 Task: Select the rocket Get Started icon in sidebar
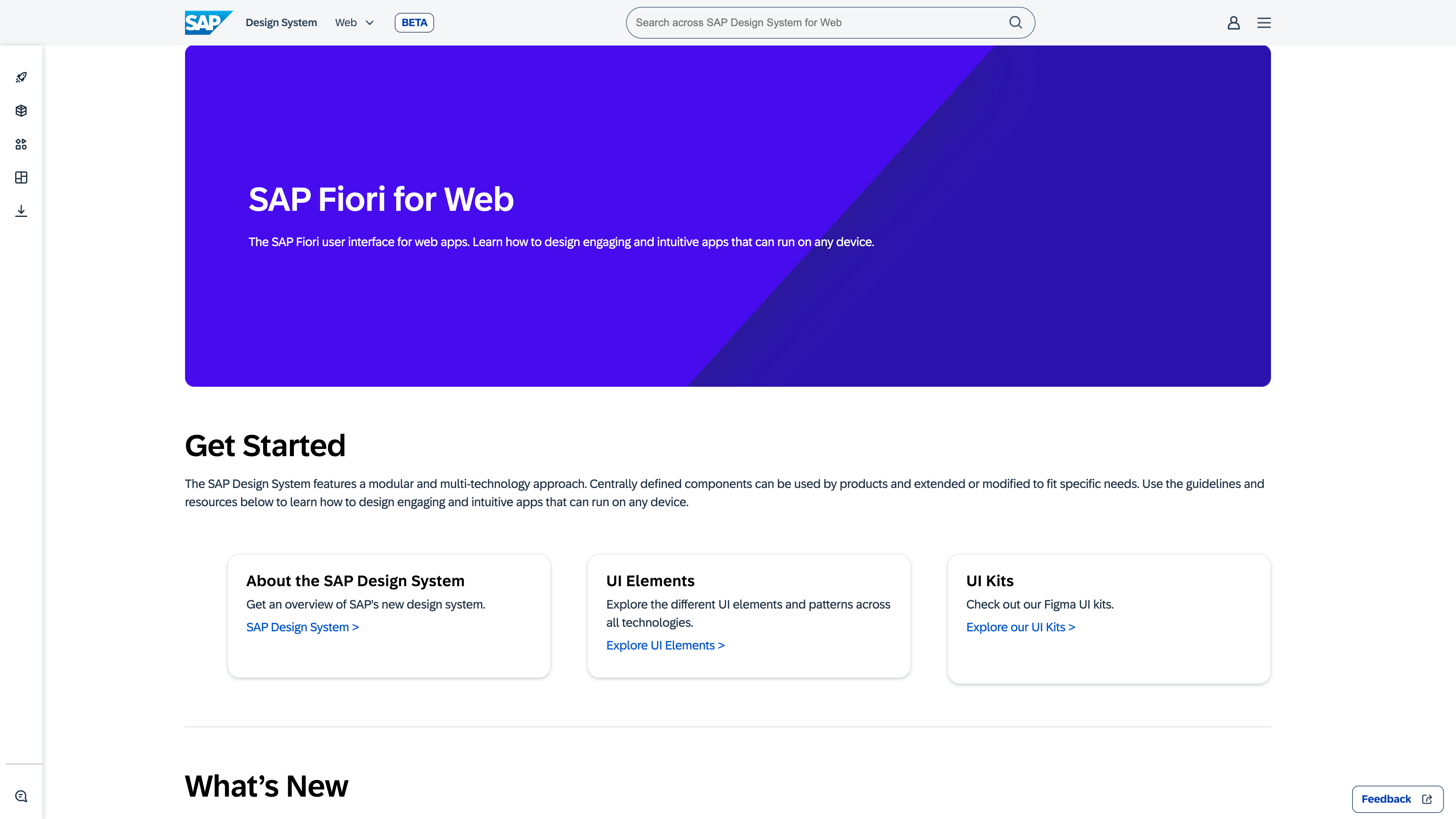coord(21,77)
